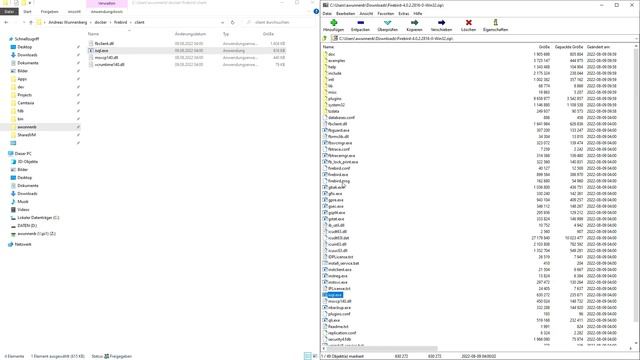Viewport: 640px width, 360px height.
Task: Switch Explorer to details view toggle
Action: pos(308,356)
